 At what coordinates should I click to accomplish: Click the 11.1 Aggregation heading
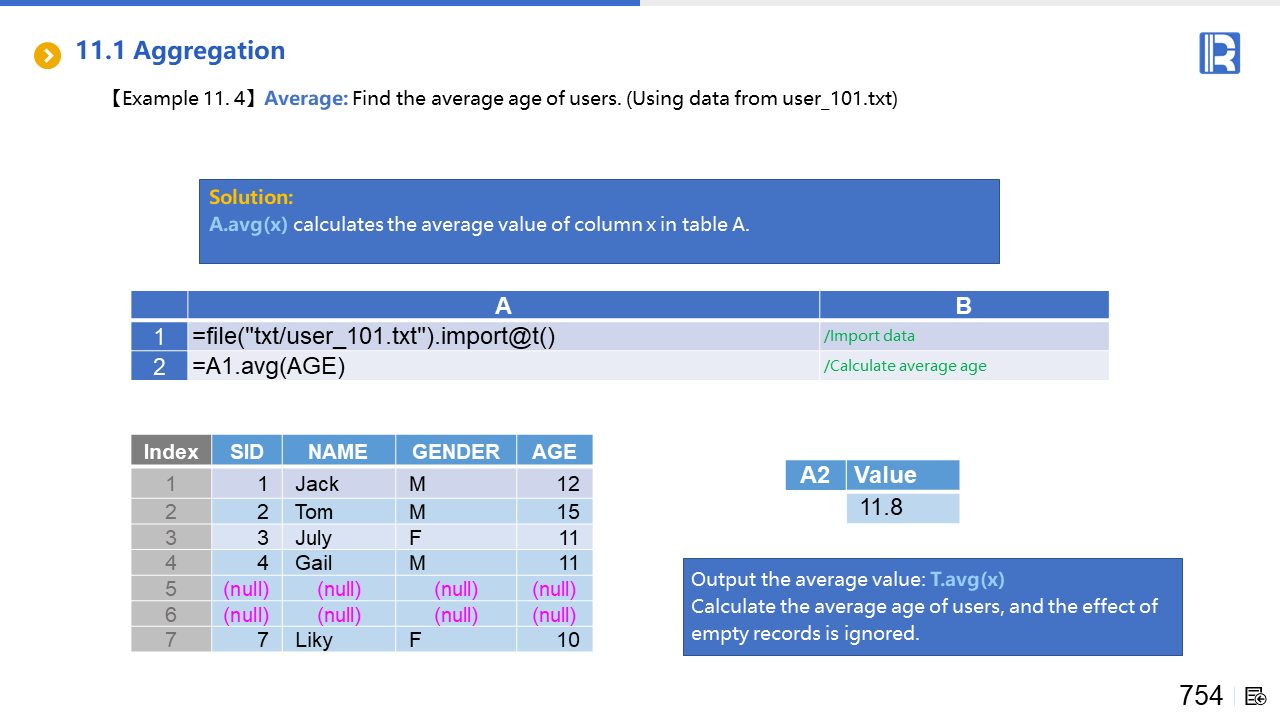[x=180, y=51]
